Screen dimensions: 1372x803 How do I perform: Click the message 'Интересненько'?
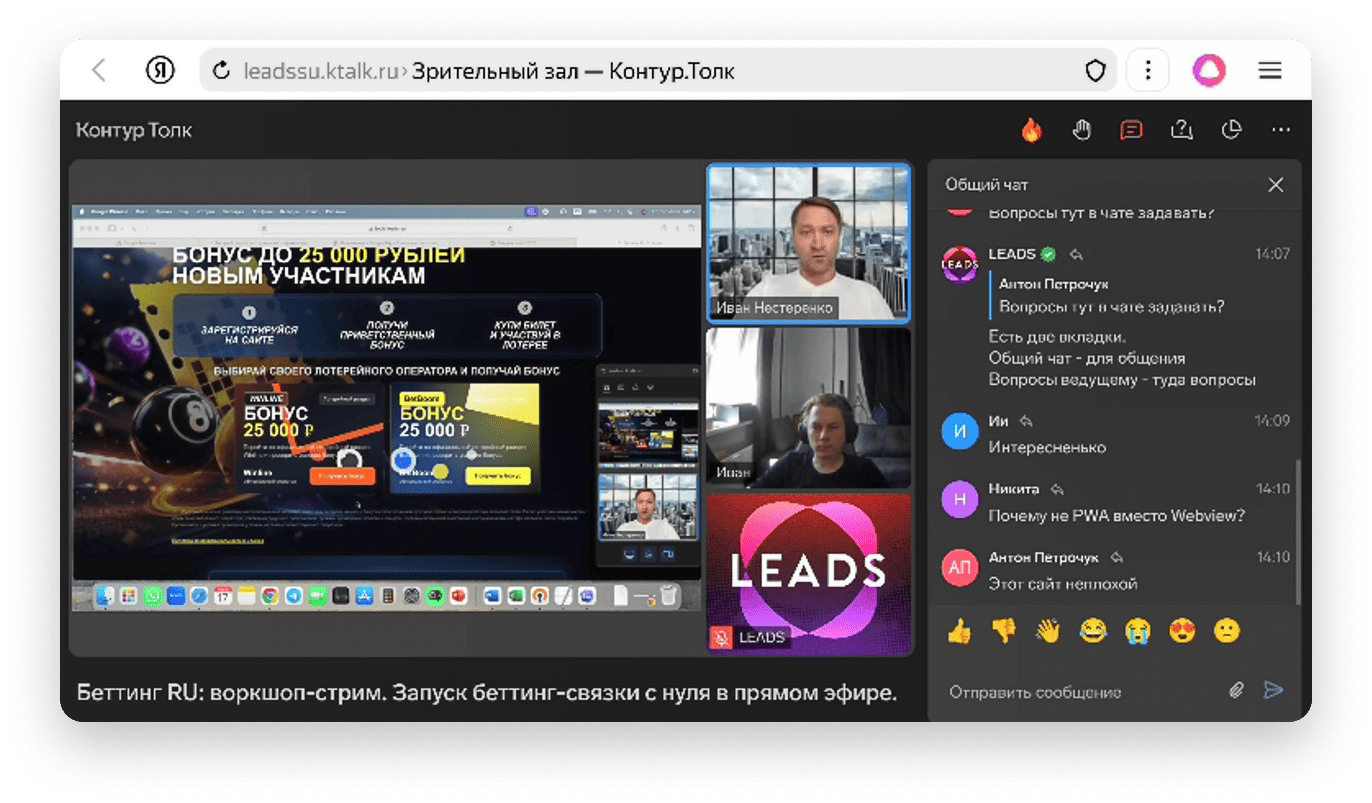[x=1047, y=447]
